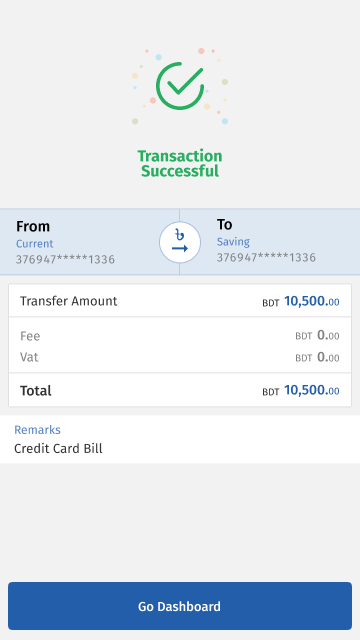The height and width of the screenshot is (640, 360).
Task: Click the Total label
Action: (36, 391)
